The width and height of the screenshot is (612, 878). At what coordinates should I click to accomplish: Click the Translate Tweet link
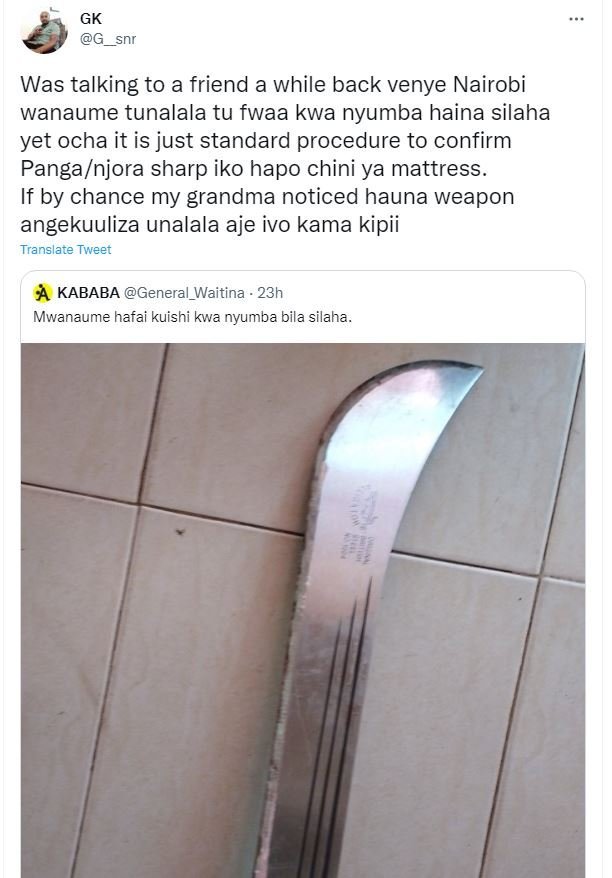66,250
